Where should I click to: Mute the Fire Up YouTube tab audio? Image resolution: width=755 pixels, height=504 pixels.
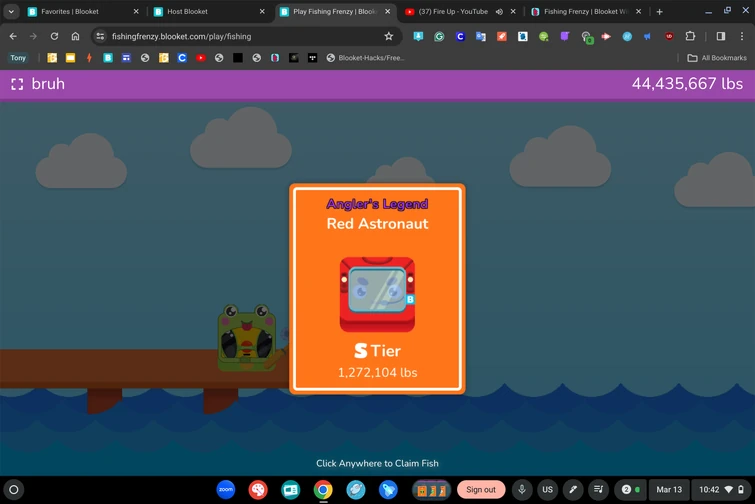point(499,12)
